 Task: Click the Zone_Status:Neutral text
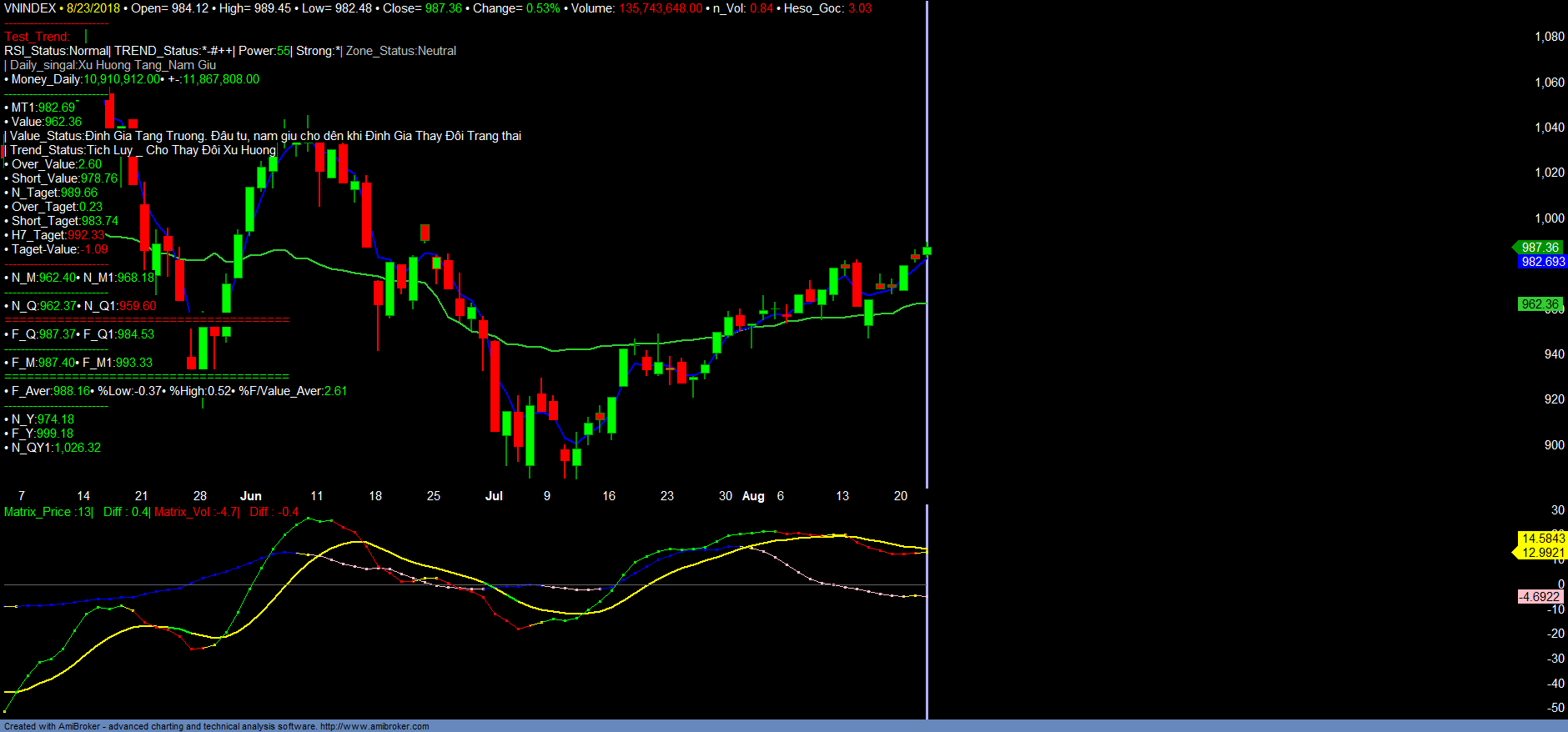click(401, 51)
